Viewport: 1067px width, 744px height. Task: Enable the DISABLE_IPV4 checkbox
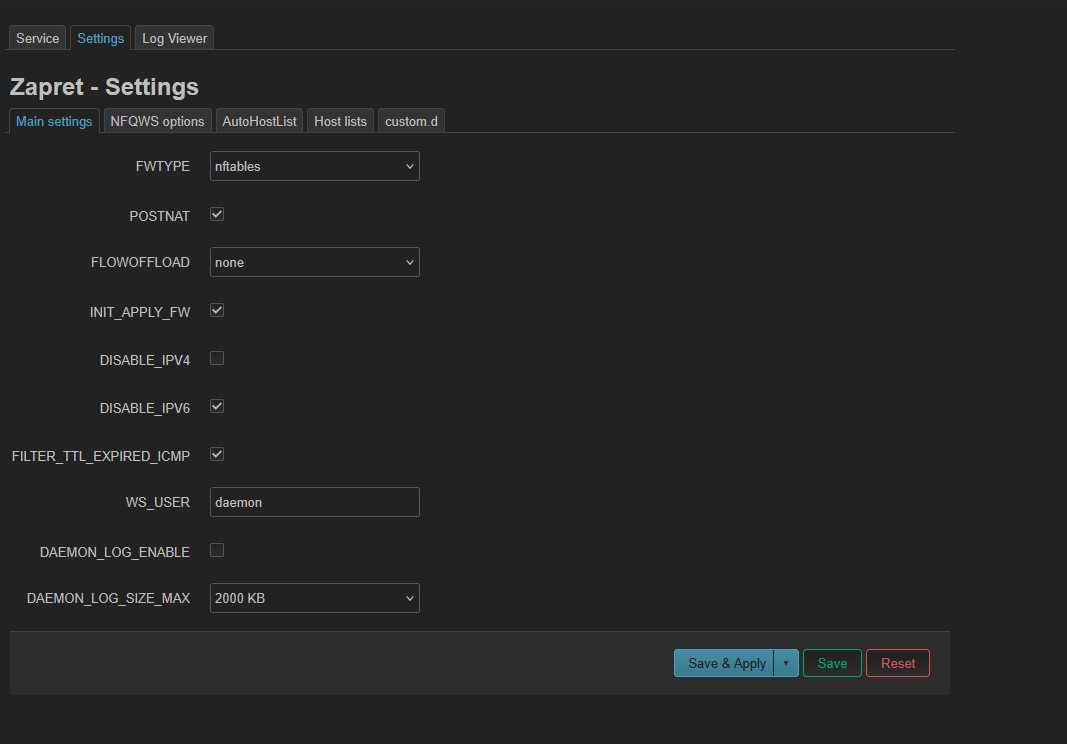pos(217,358)
